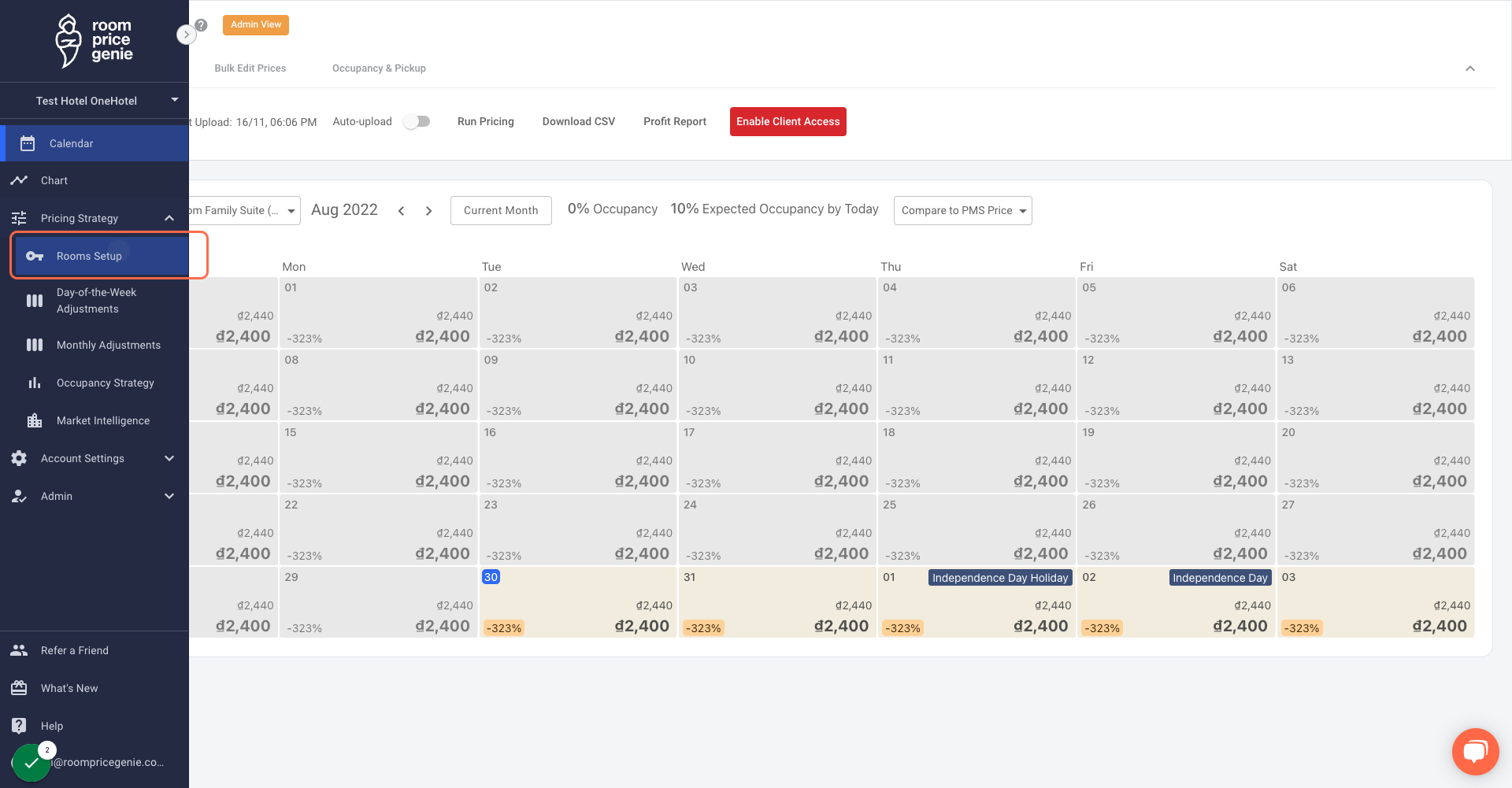Open the chat support bubble

click(x=1475, y=752)
